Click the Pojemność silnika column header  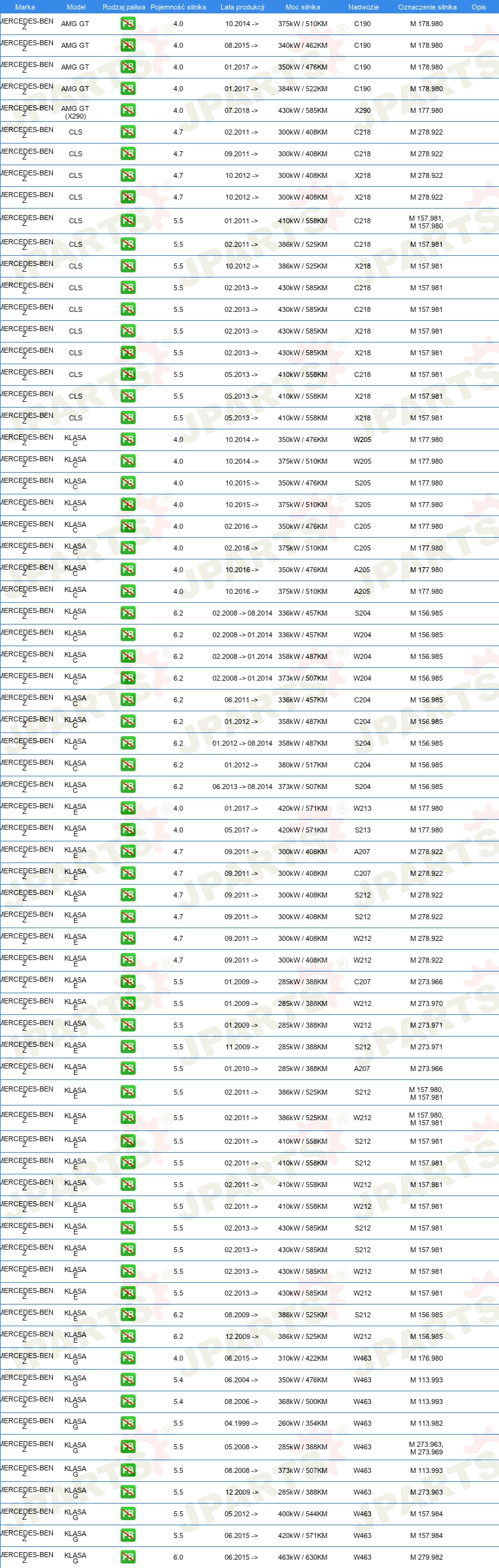point(178,7)
